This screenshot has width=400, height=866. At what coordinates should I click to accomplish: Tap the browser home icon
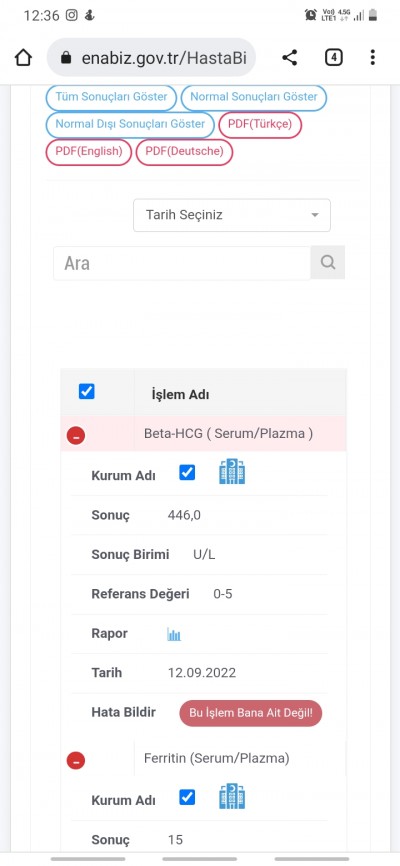[23, 57]
